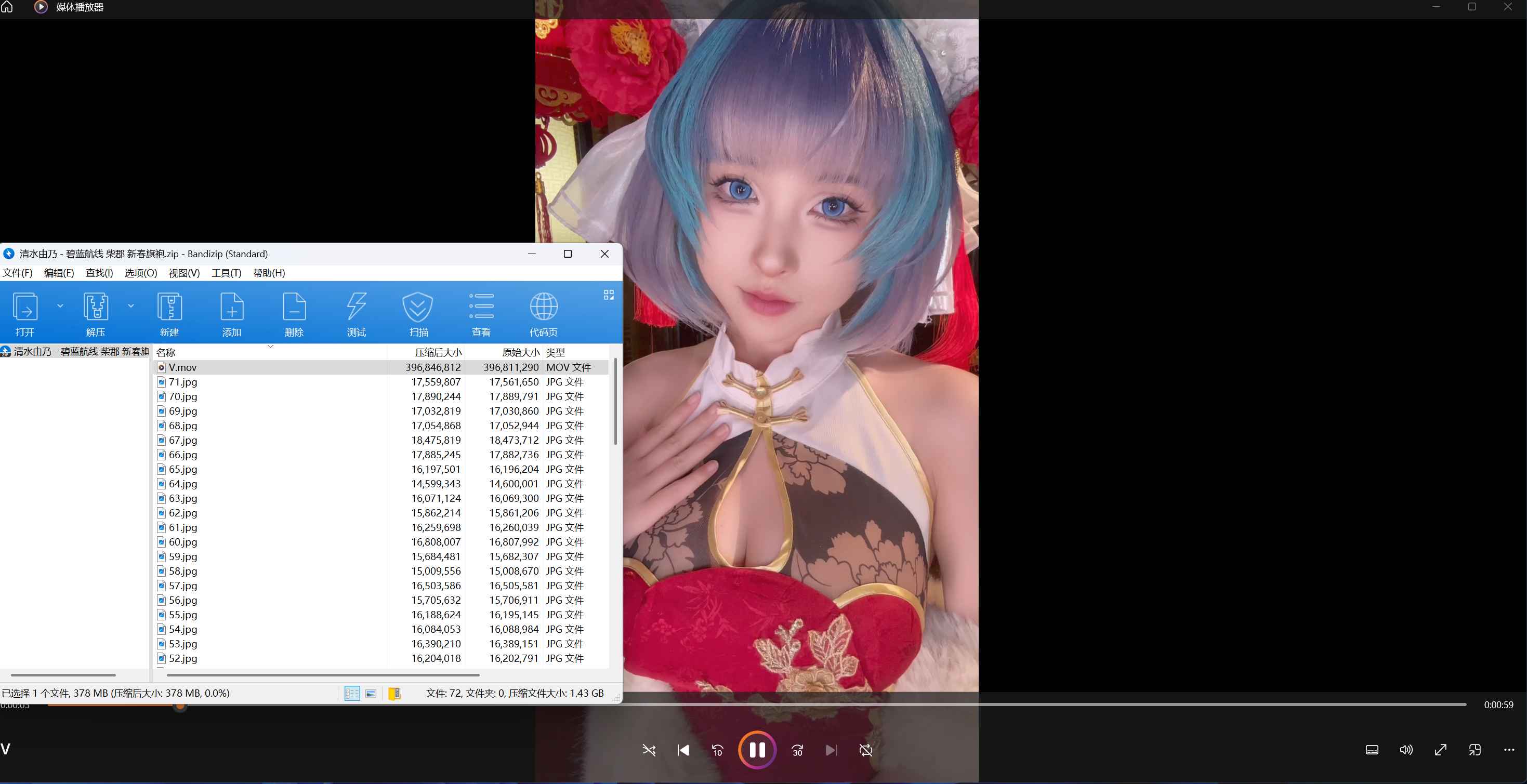1527x784 pixels.
Task: Open the 工具(T) menu
Action: (x=227, y=273)
